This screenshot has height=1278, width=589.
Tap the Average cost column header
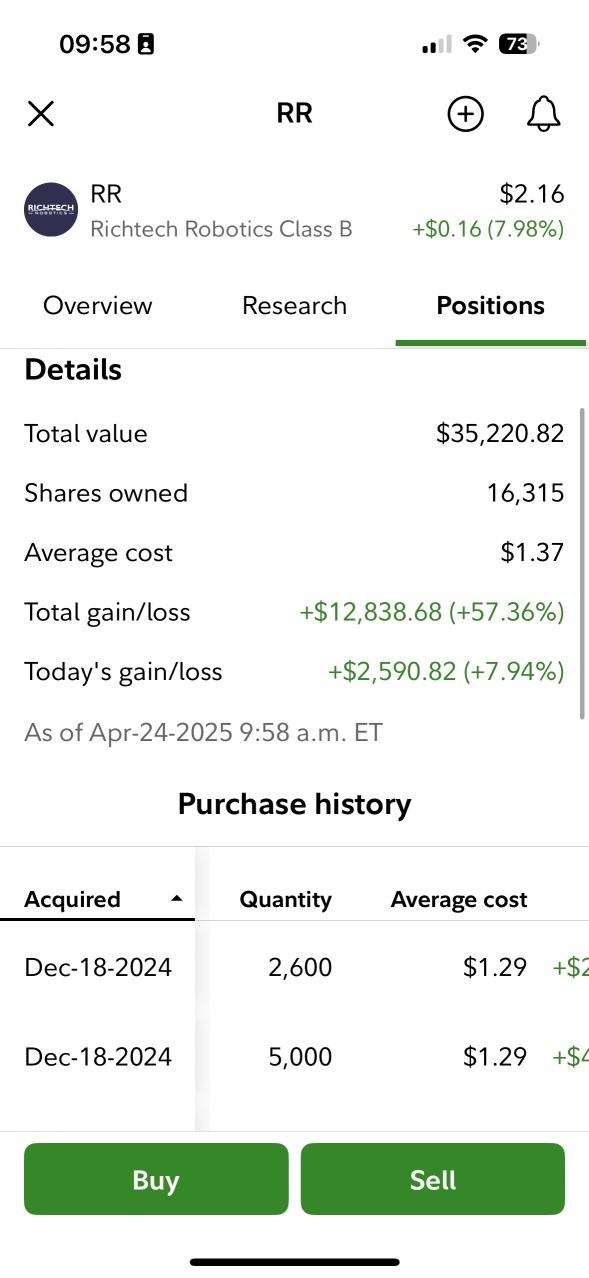[459, 900]
